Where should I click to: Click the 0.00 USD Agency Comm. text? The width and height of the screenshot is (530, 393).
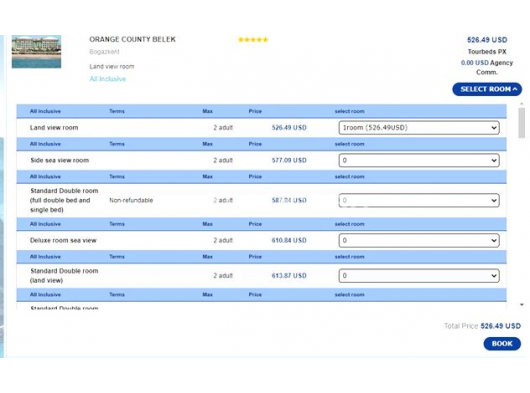[x=487, y=67]
